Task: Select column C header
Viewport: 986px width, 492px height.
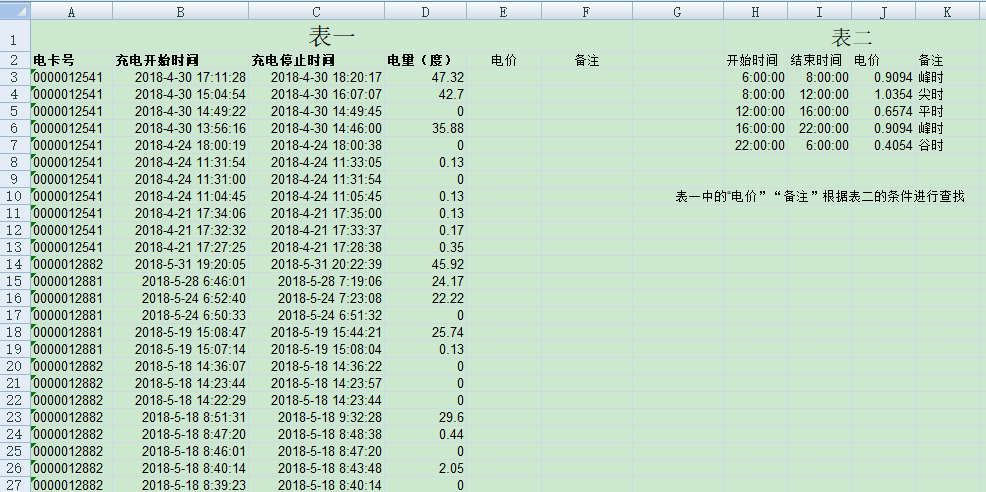Action: [x=316, y=11]
